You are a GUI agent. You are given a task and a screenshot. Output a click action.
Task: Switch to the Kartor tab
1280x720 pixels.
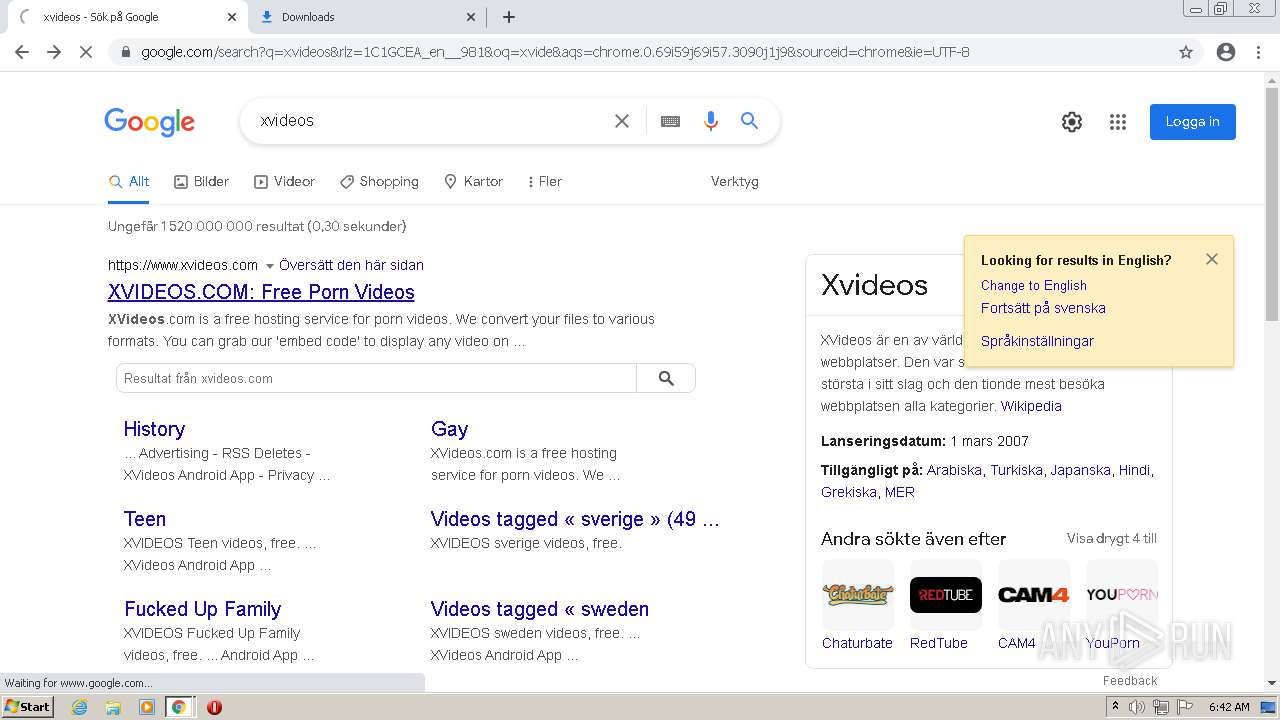473,182
